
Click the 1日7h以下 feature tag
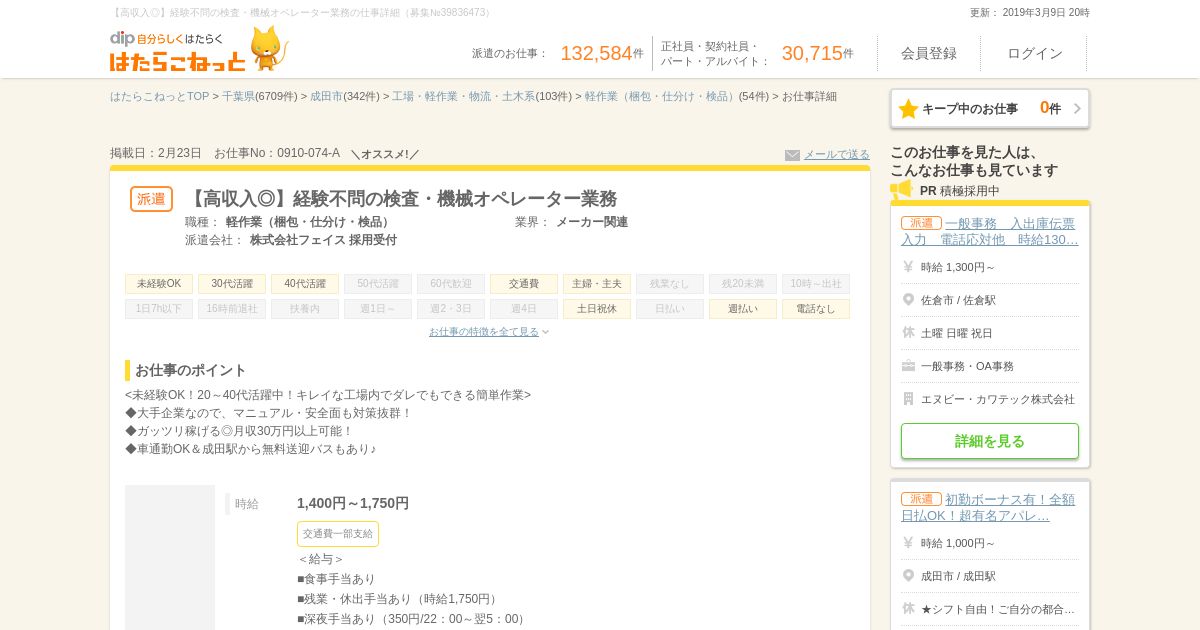pos(159,309)
